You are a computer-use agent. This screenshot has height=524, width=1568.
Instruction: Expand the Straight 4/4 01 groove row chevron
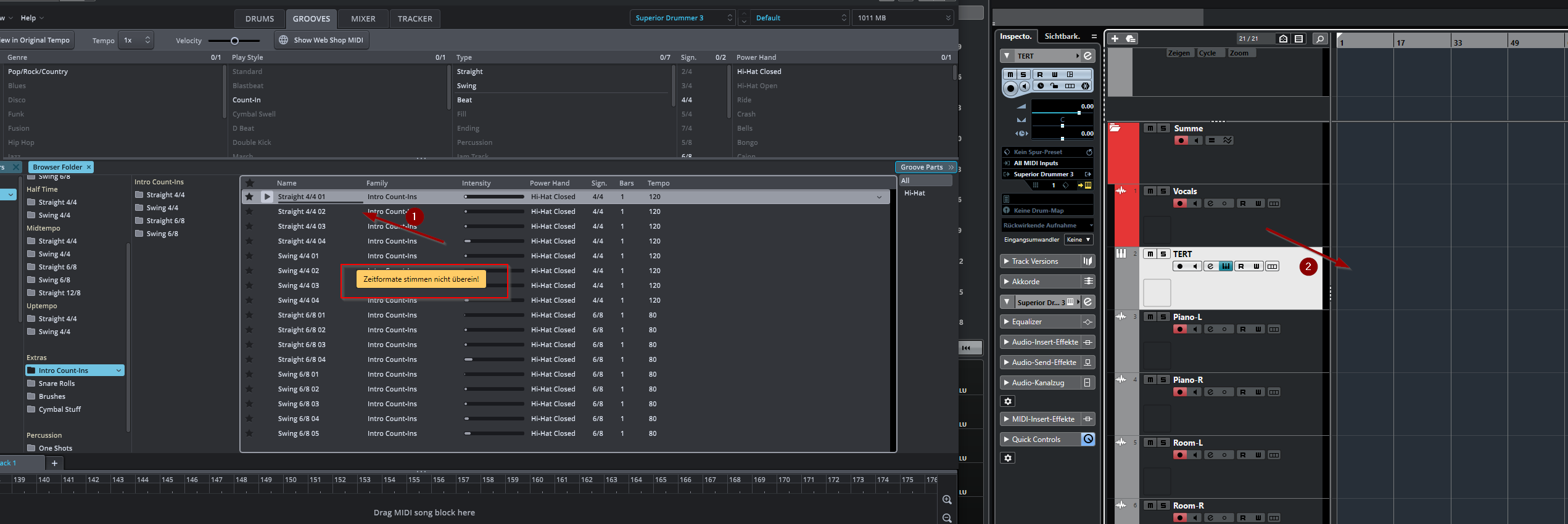(x=879, y=197)
